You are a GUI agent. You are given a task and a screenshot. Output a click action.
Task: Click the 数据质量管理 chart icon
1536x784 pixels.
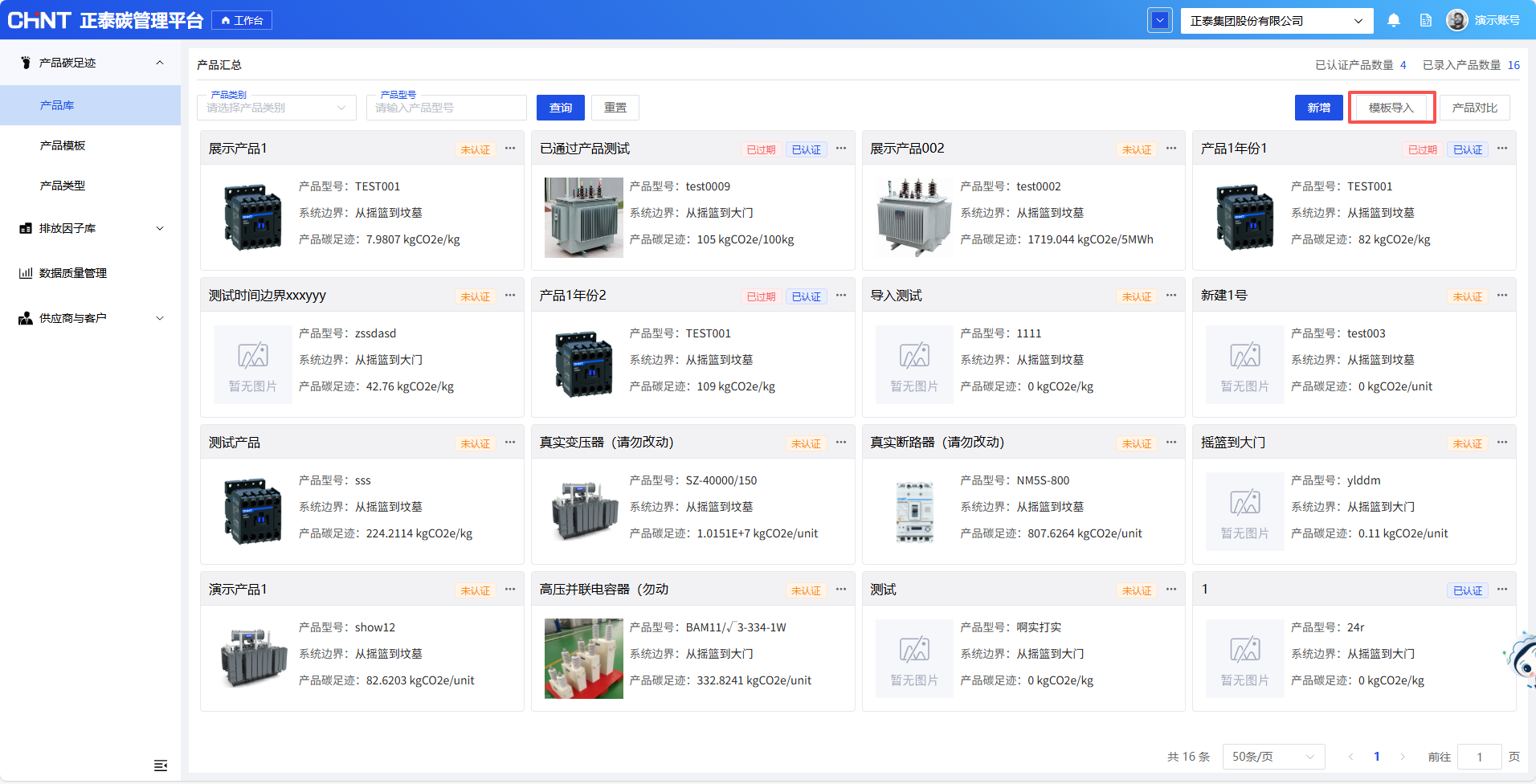pyautogui.click(x=26, y=273)
